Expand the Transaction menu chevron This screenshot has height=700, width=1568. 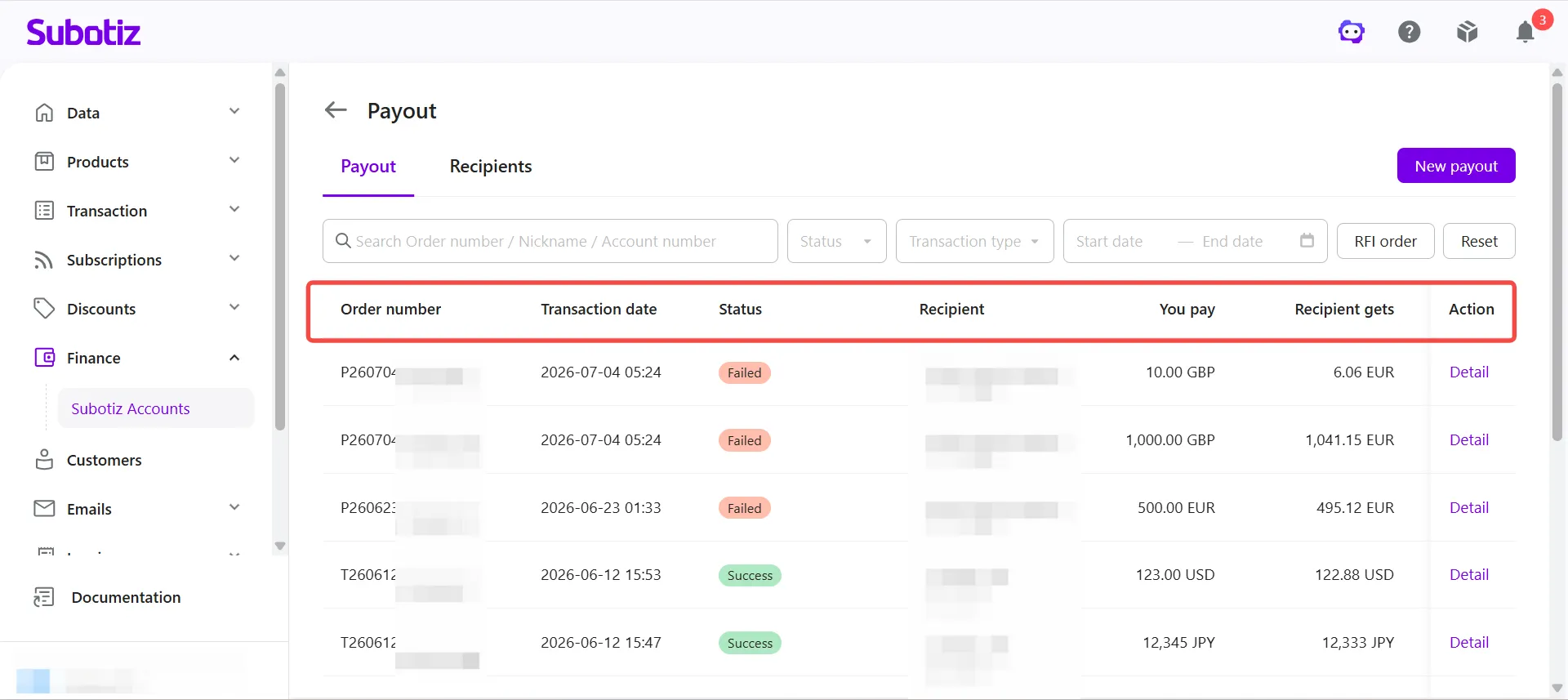pyautogui.click(x=234, y=210)
